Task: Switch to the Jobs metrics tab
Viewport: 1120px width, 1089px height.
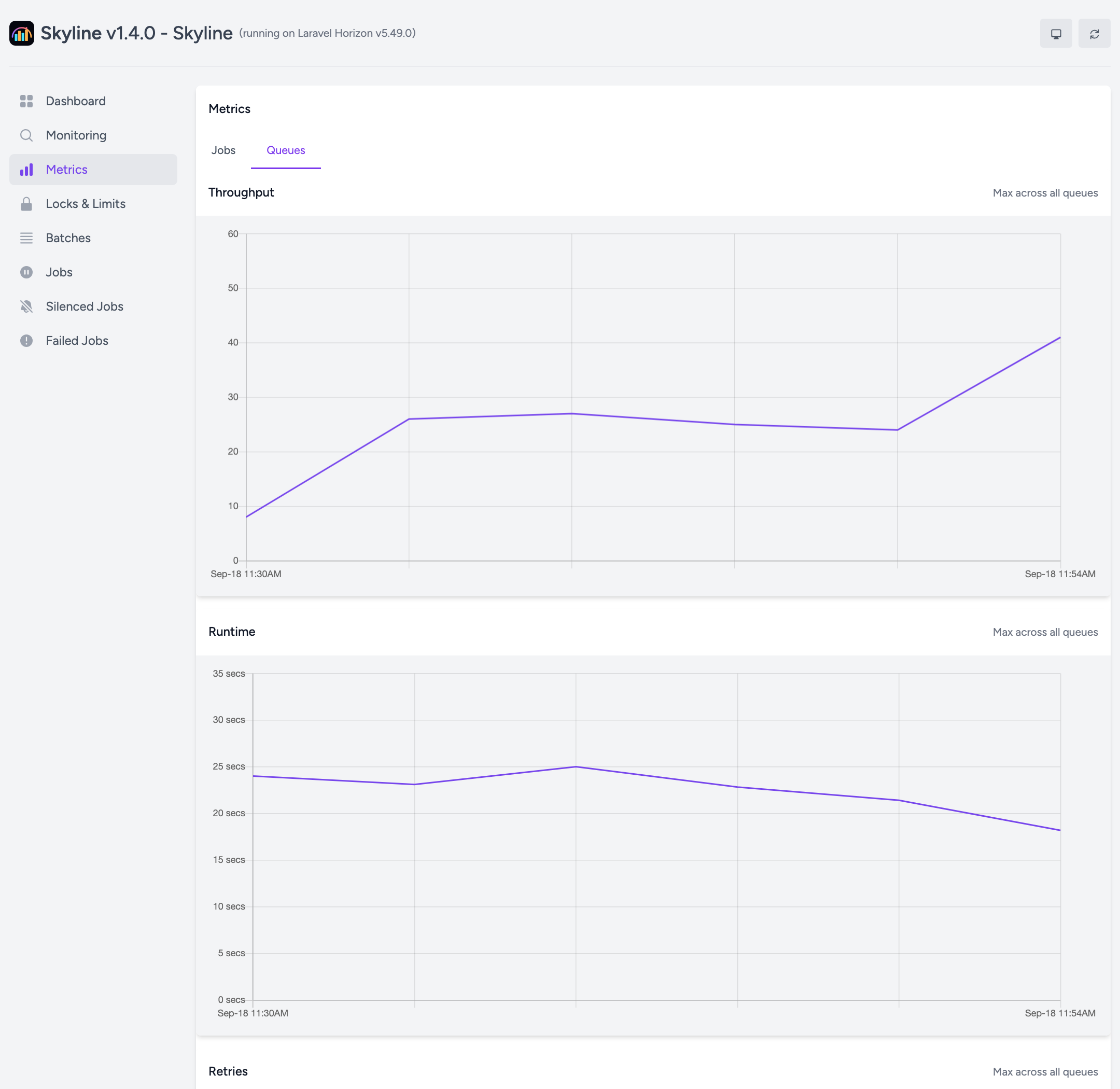Action: pyautogui.click(x=223, y=150)
